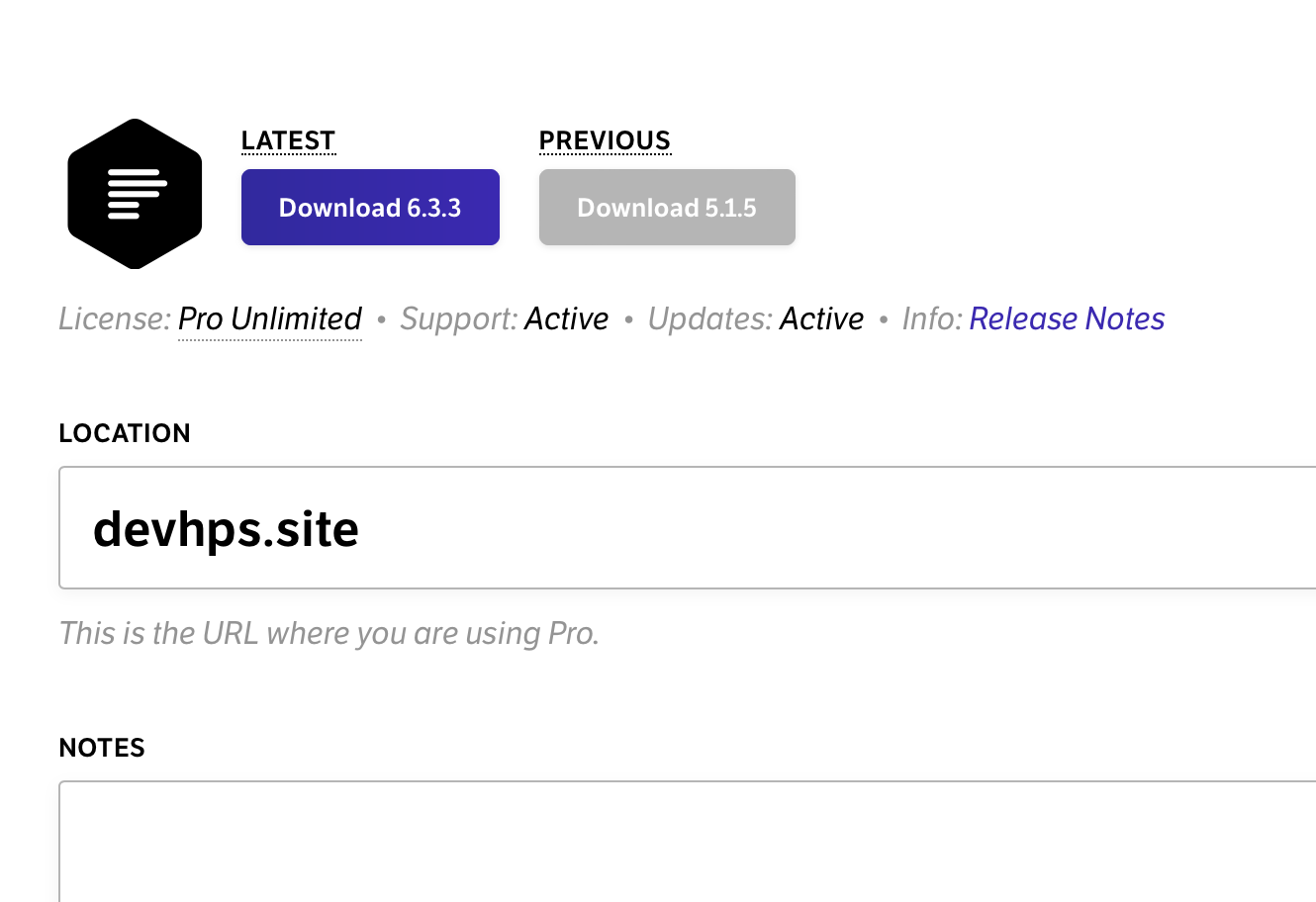Click the URL helper text below Location
The width and height of the screenshot is (1316, 902).
329,633
